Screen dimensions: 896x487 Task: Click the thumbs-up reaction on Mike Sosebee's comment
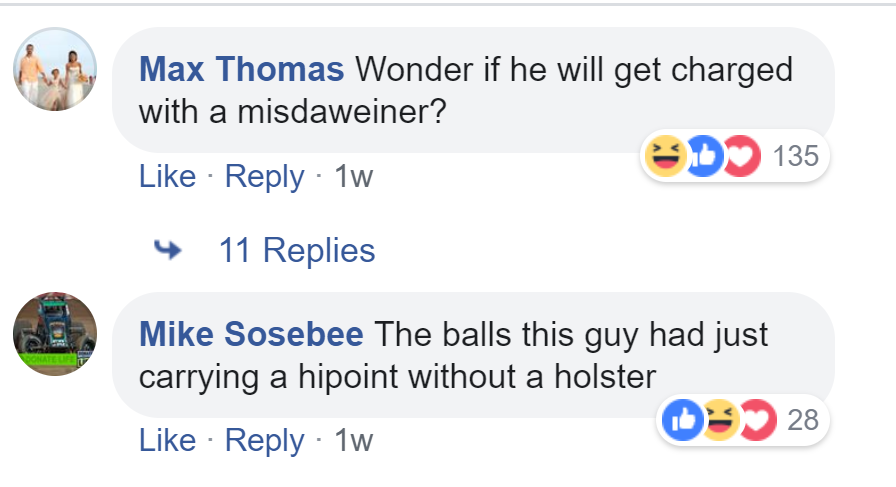tap(679, 420)
